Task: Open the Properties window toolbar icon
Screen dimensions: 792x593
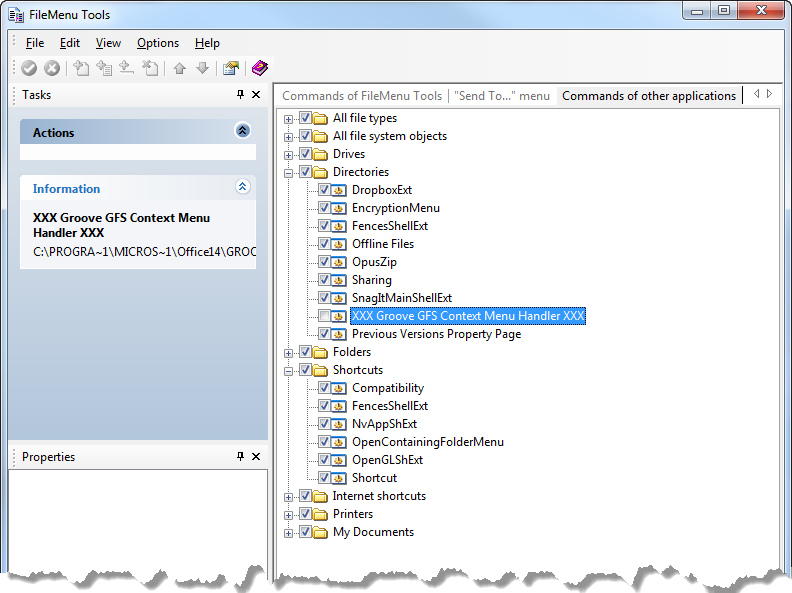Action: click(x=231, y=68)
